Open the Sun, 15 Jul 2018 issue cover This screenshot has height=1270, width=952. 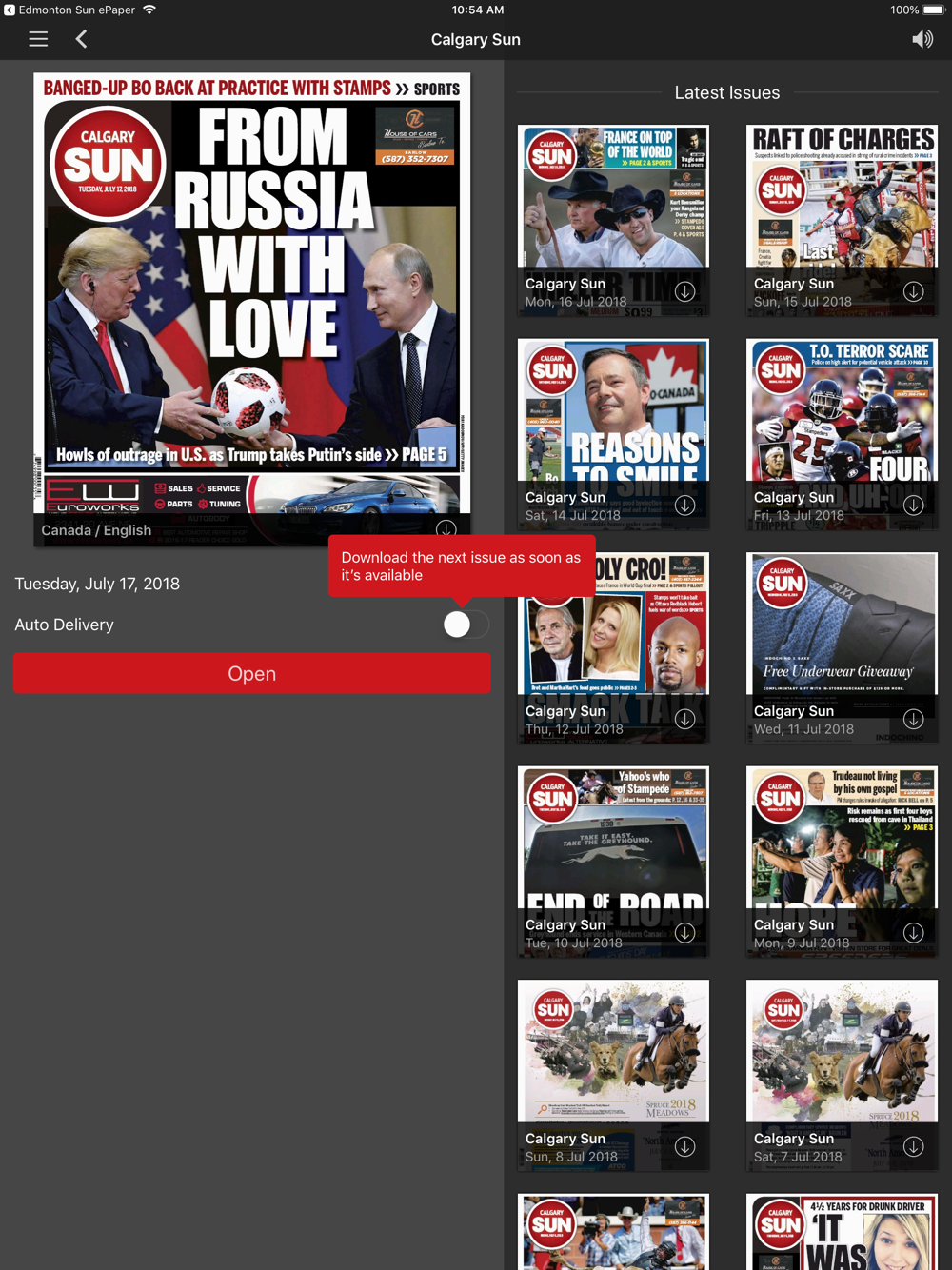coord(842,220)
